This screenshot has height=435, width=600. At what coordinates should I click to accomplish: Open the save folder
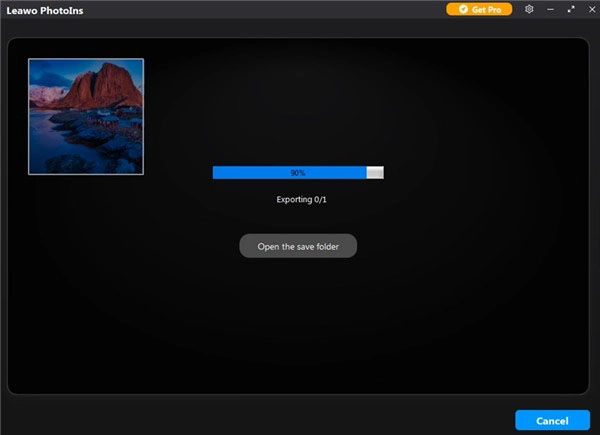point(298,247)
